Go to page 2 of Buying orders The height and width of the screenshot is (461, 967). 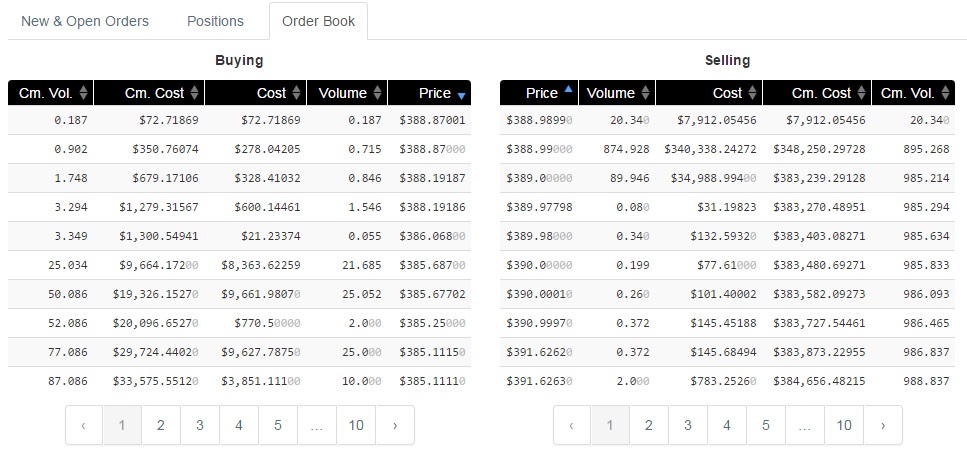tap(160, 425)
